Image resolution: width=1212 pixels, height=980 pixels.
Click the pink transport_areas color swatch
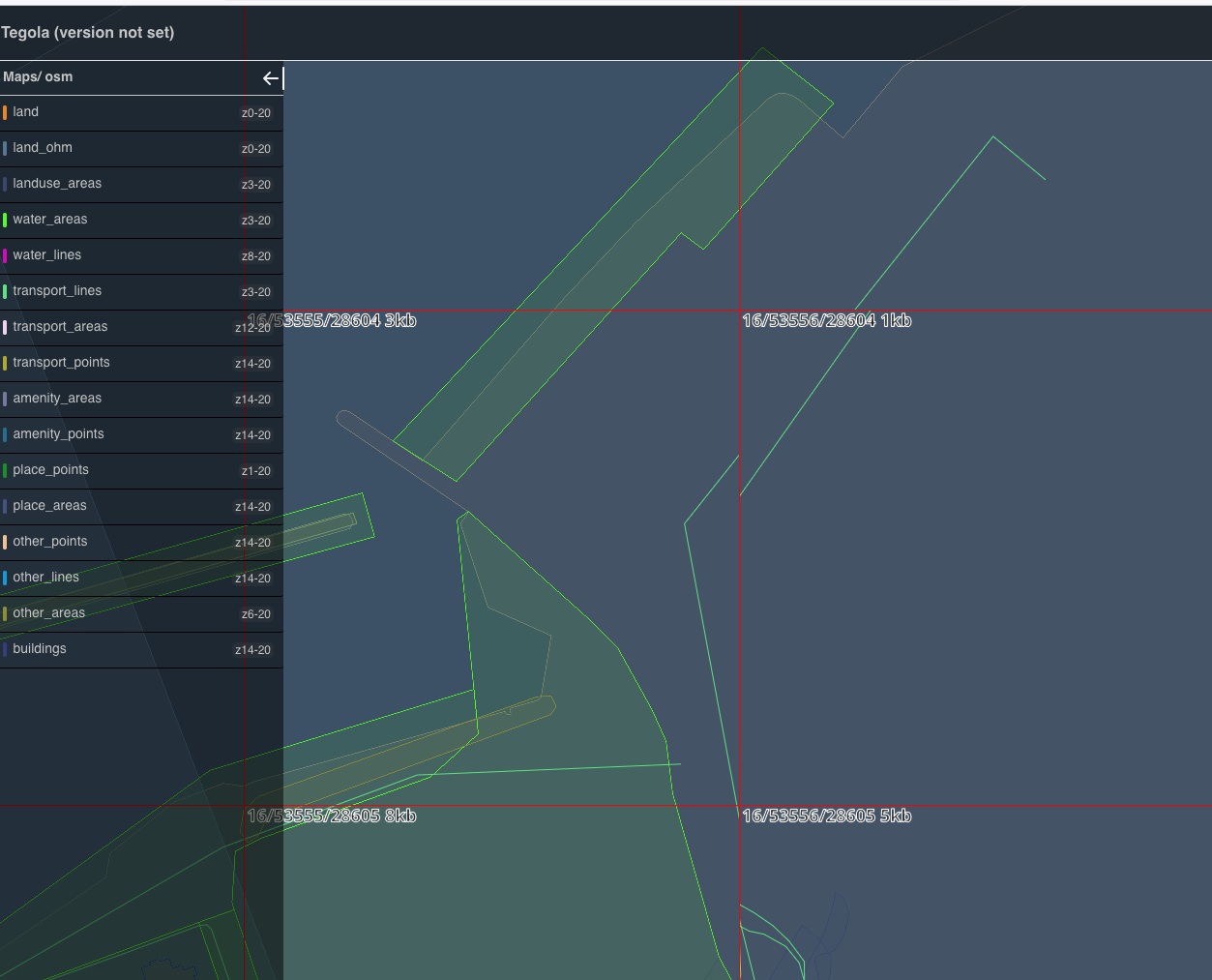coord(6,327)
